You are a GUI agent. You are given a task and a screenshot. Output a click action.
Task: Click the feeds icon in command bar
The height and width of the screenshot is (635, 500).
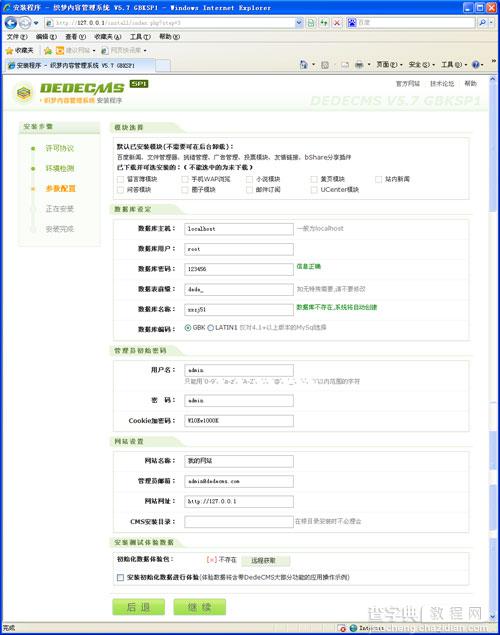[x=325, y=65]
